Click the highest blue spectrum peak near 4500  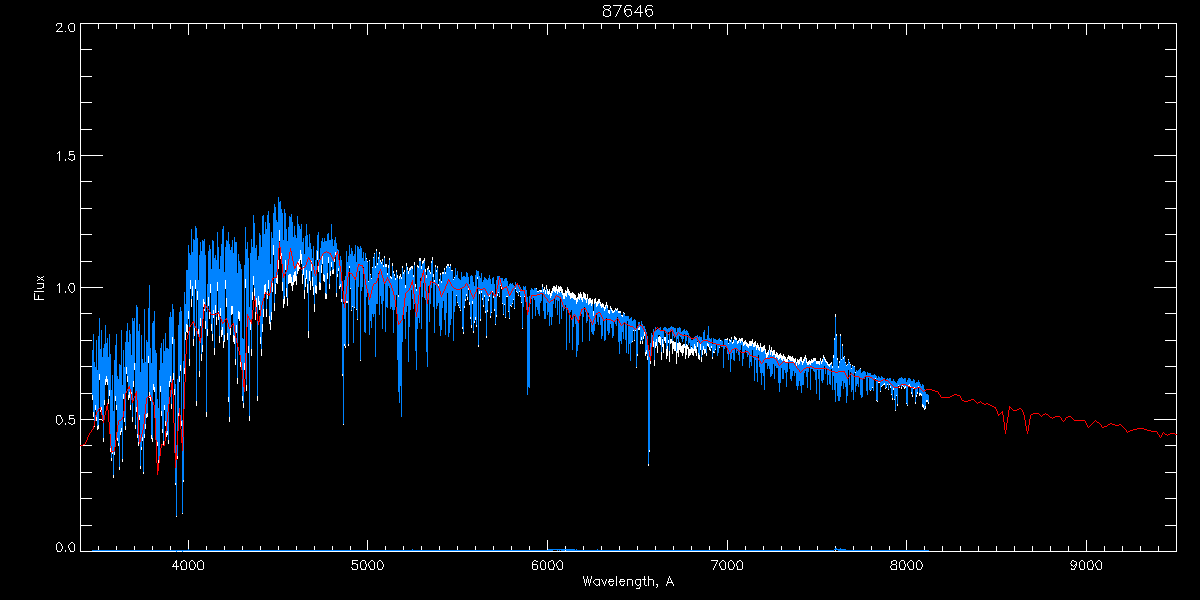coord(278,200)
